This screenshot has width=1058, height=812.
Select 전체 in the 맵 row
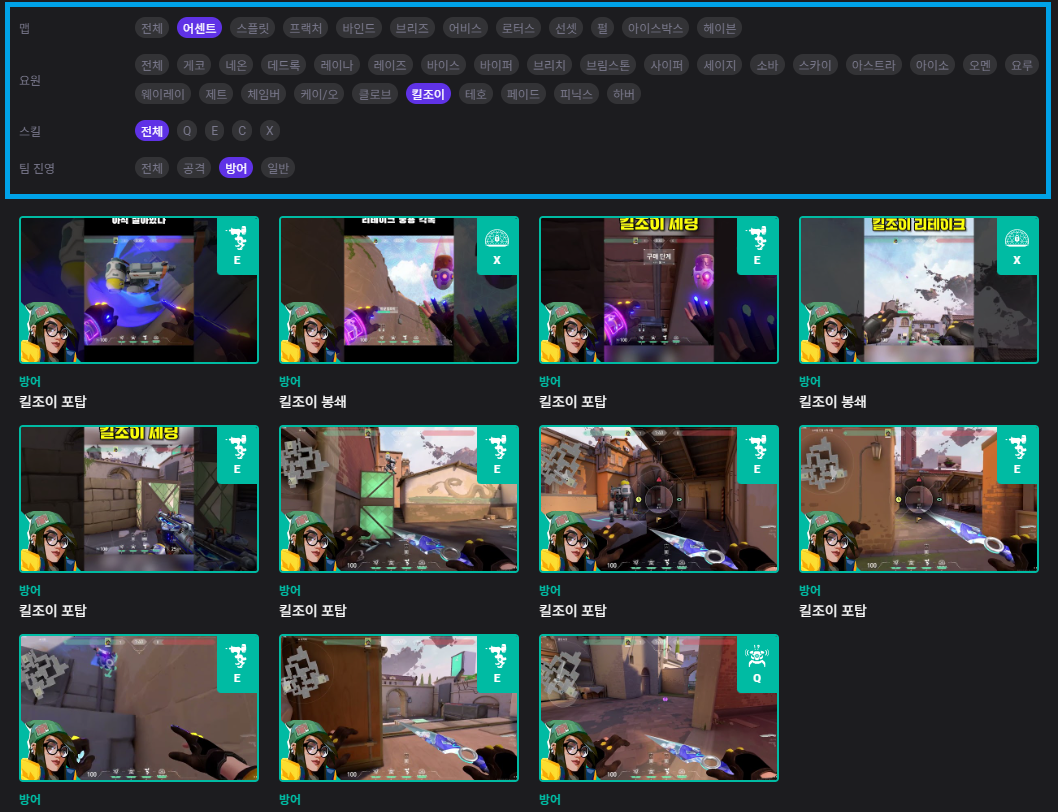coord(152,28)
